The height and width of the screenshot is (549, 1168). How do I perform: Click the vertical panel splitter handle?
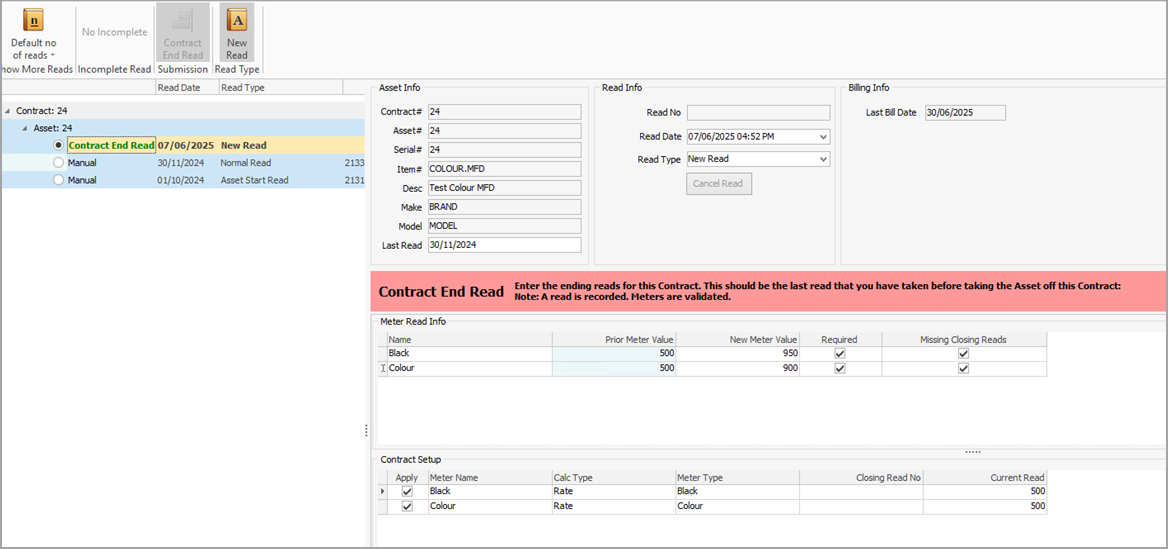coord(366,430)
